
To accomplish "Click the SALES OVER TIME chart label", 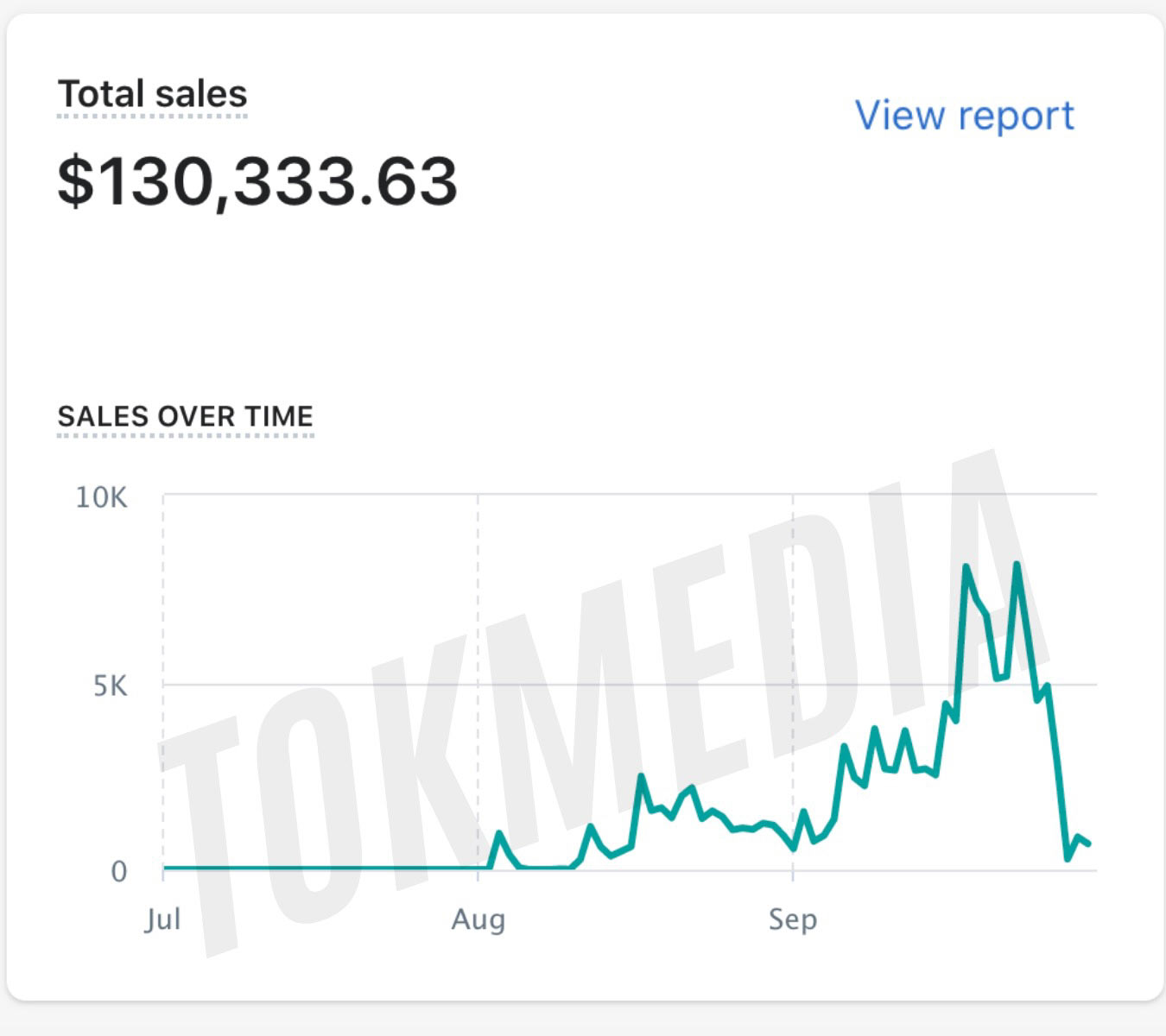I will [x=186, y=415].
